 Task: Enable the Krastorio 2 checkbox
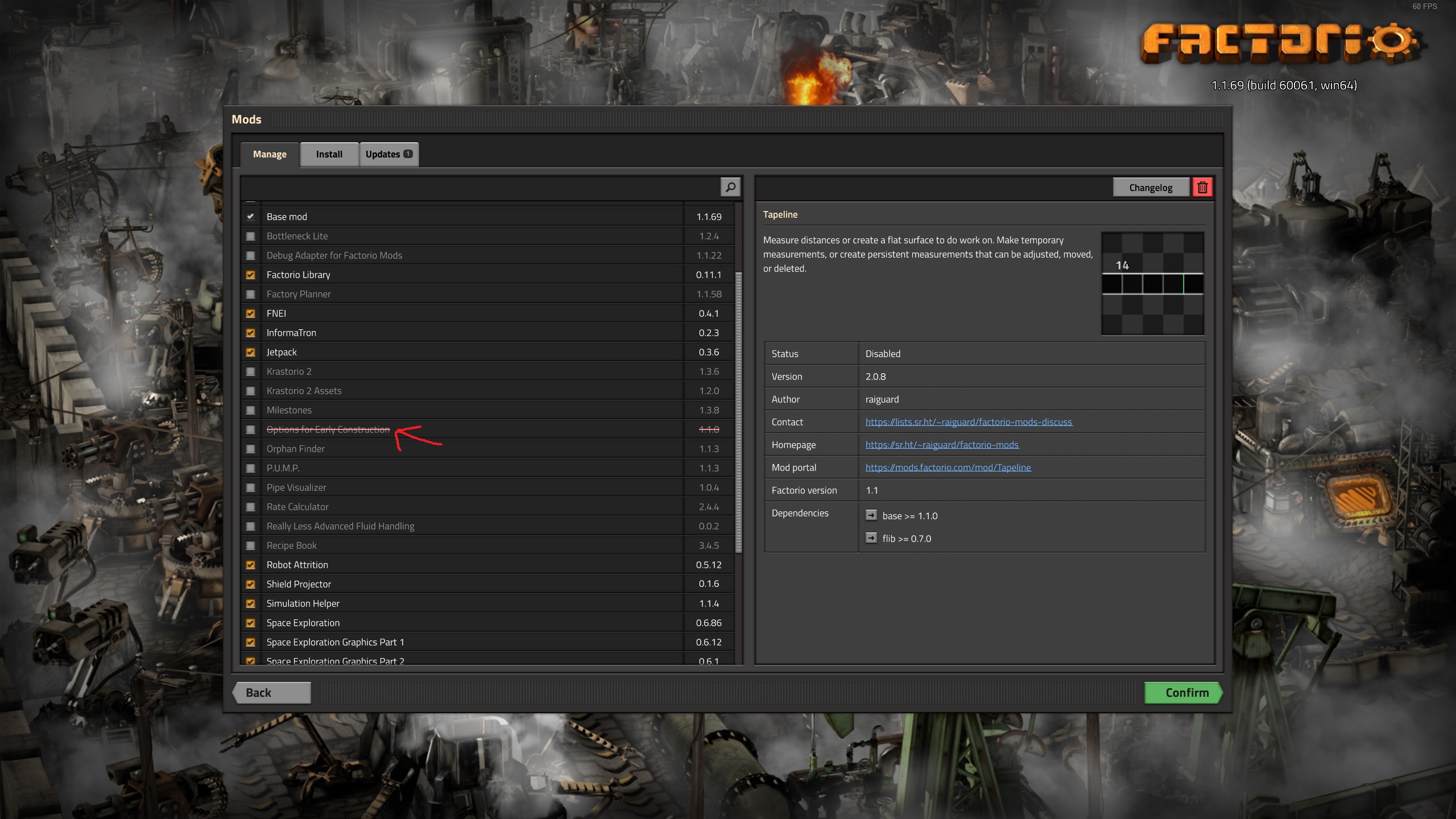click(250, 371)
